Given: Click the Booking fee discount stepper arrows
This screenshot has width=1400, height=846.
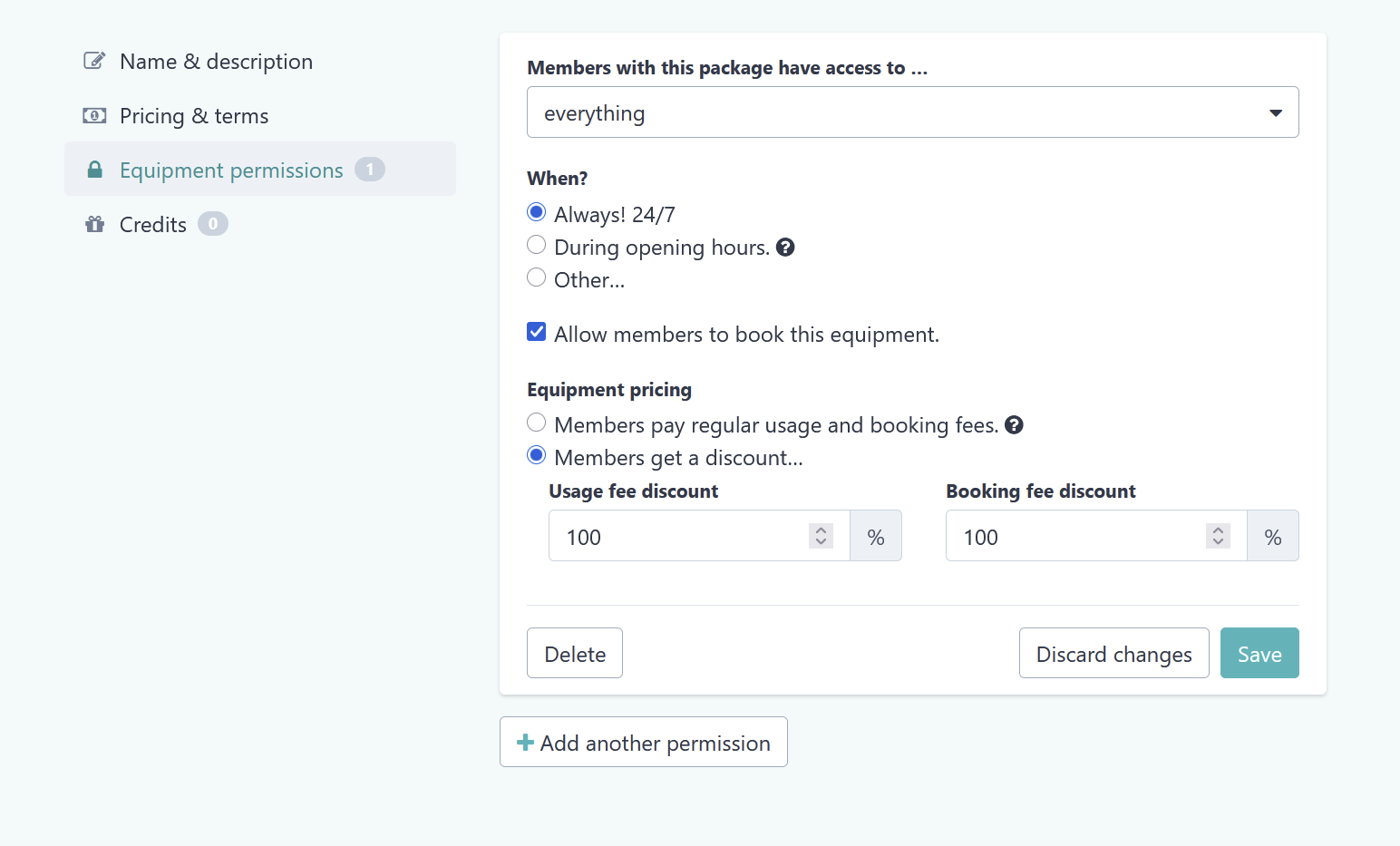Looking at the screenshot, I should [x=1218, y=536].
